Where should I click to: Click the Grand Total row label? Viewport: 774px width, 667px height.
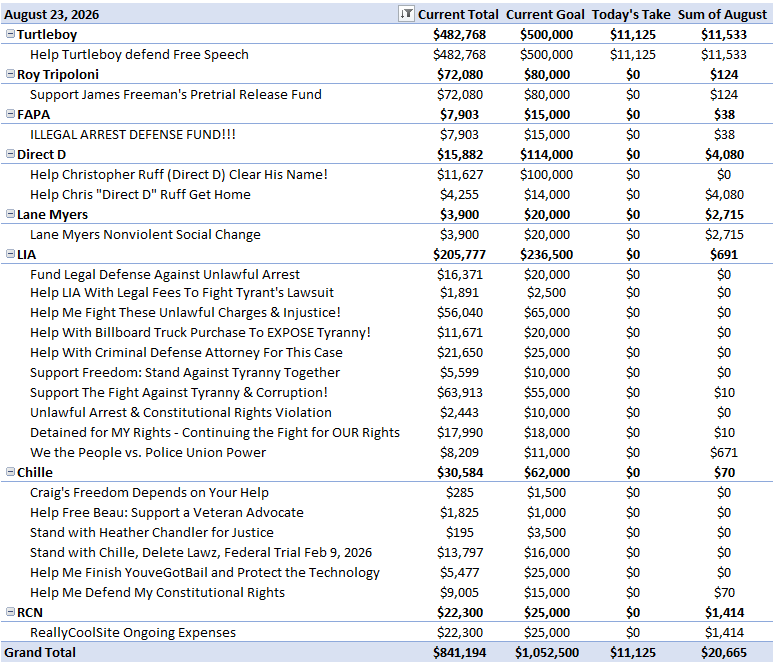tap(40, 653)
